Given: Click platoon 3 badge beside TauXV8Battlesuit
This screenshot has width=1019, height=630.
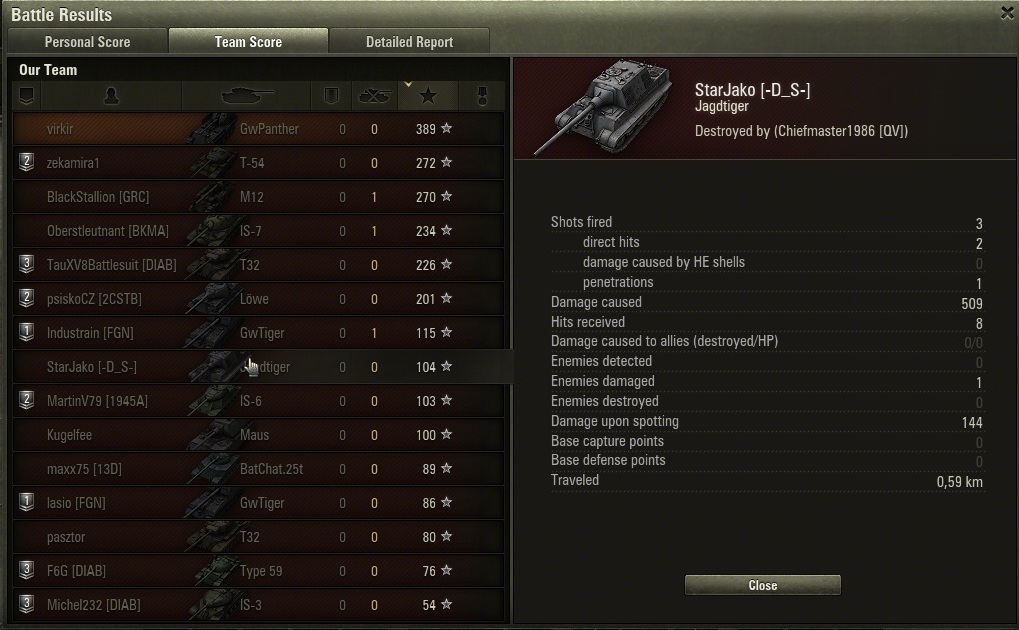Looking at the screenshot, I should tap(26, 264).
